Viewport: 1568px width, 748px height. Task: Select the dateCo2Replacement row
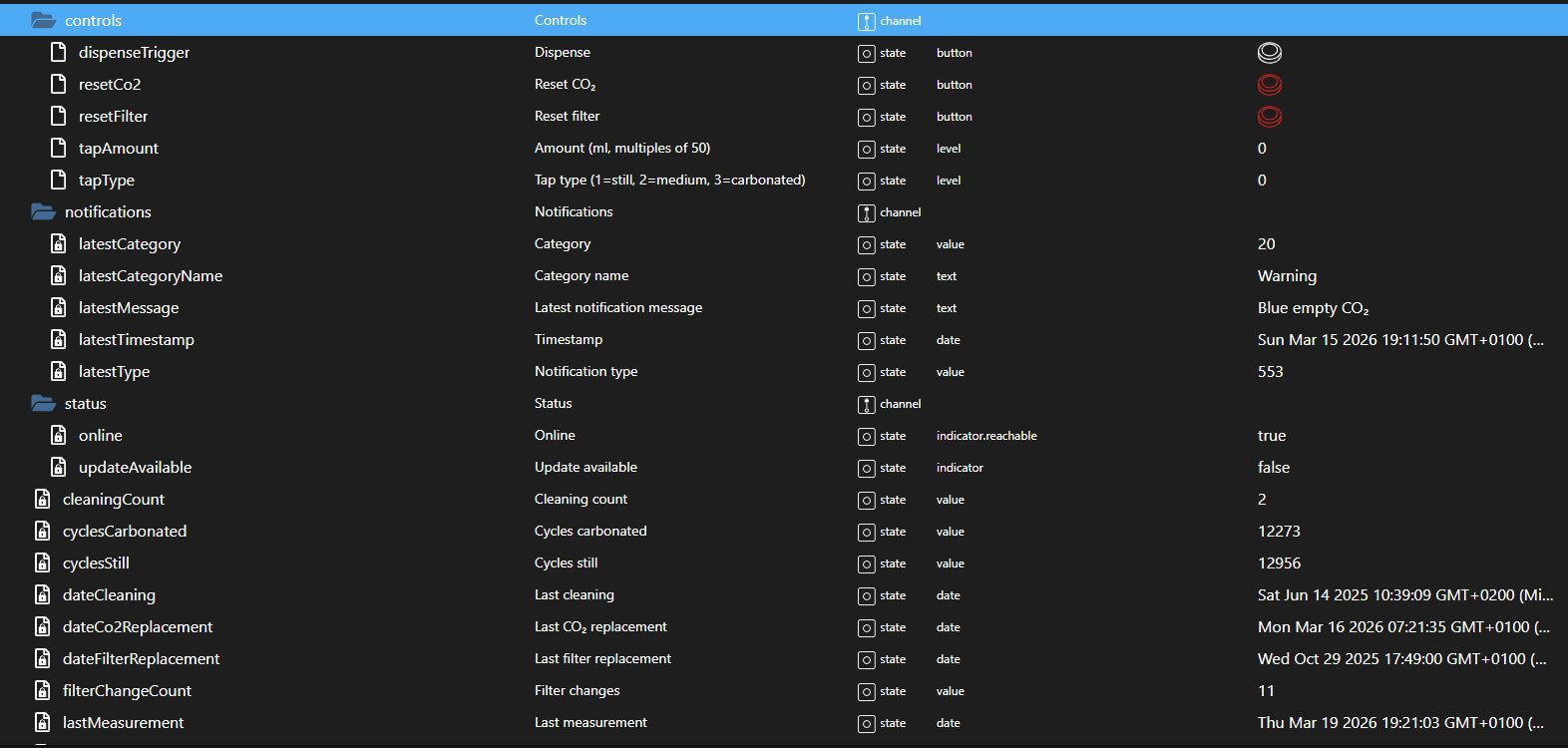pyautogui.click(x=138, y=627)
